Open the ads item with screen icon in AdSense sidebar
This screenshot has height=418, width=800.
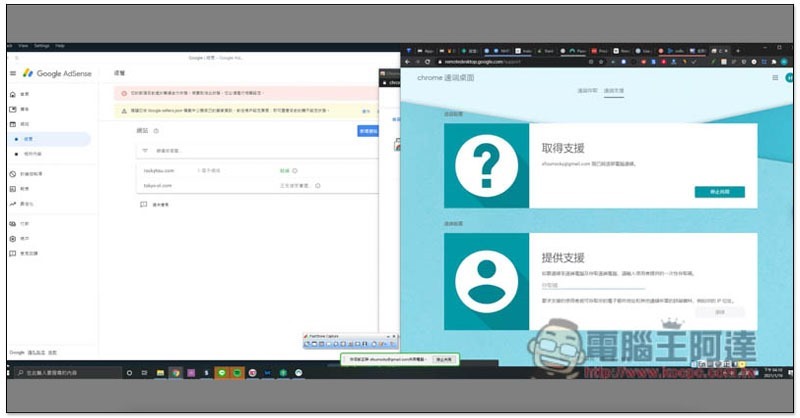point(20,109)
